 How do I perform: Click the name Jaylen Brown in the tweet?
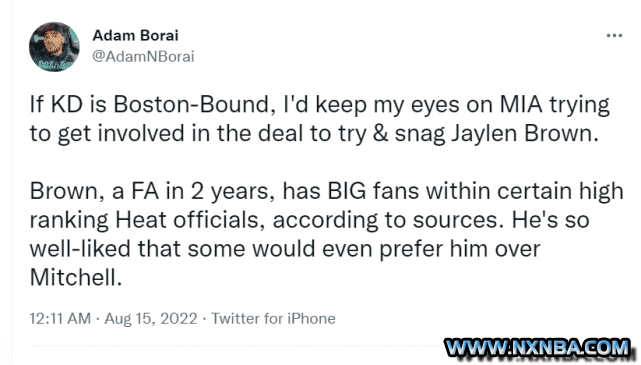[522, 134]
